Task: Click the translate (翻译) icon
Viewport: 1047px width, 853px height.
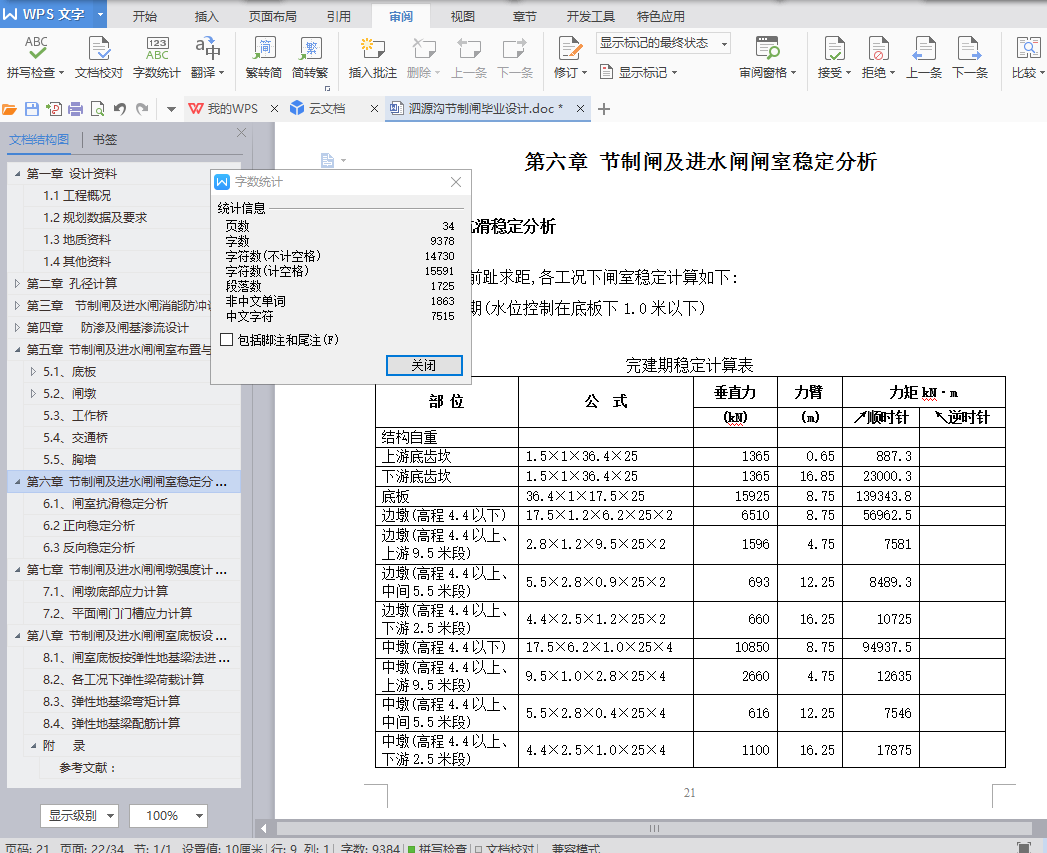Action: point(208,48)
